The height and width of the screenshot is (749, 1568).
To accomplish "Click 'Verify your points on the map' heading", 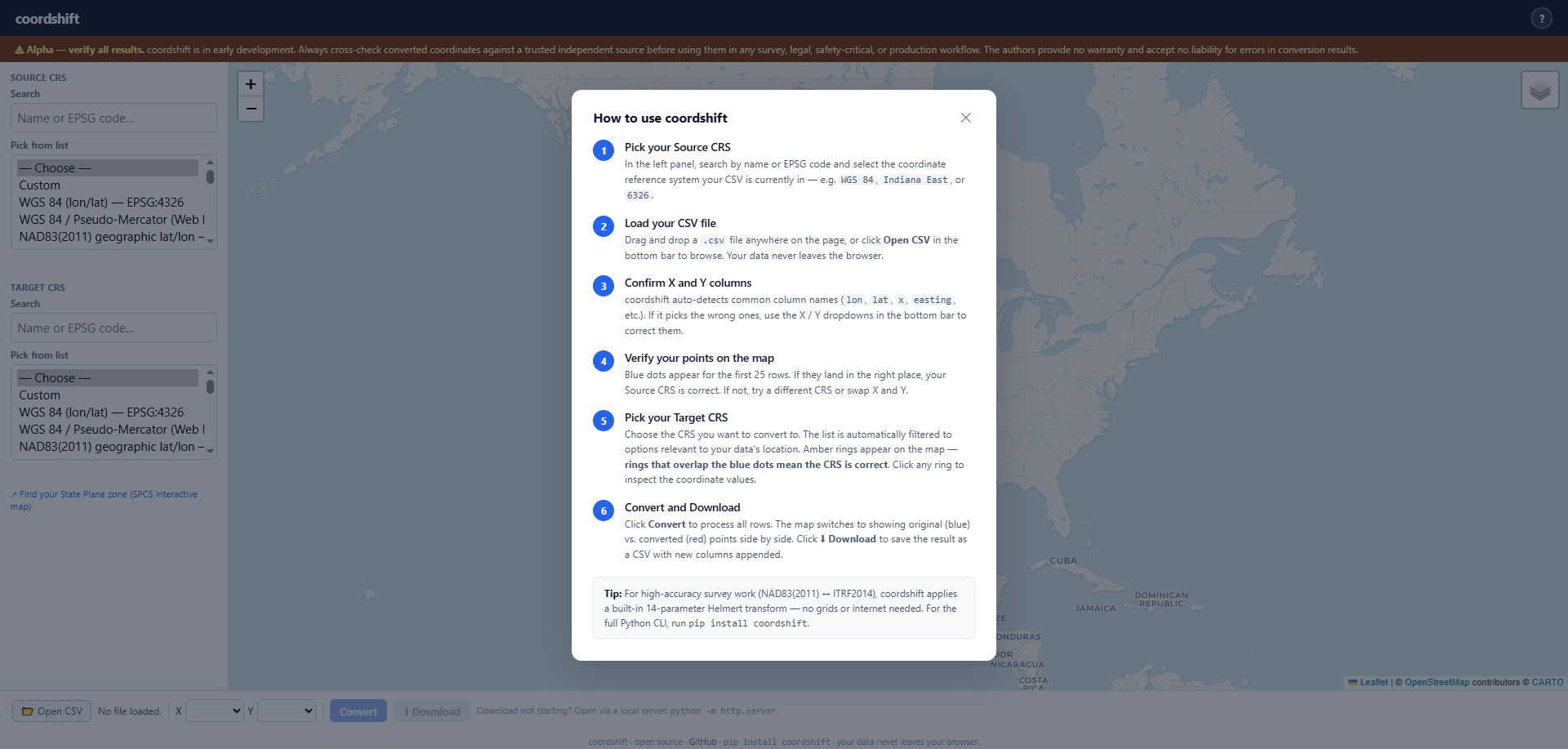I will click(700, 358).
